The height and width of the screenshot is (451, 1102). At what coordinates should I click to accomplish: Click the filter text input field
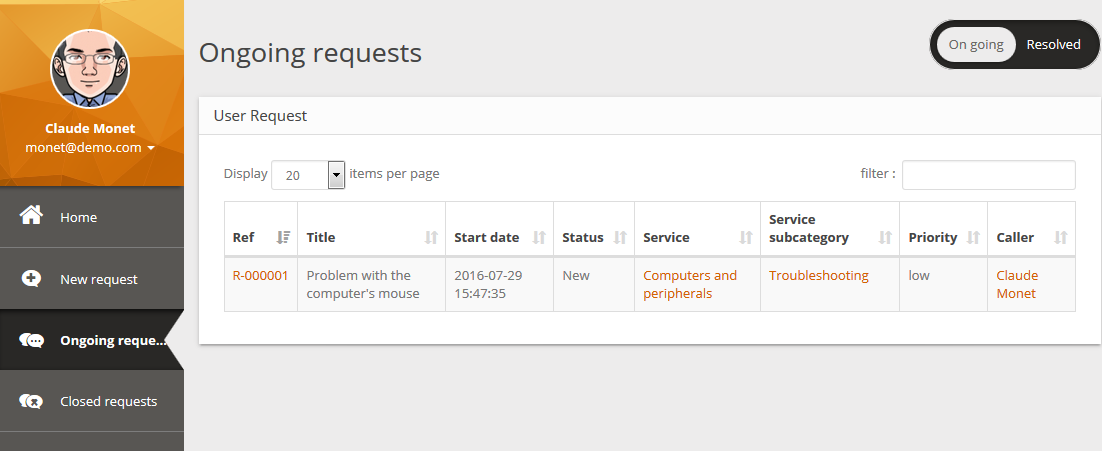[988, 175]
